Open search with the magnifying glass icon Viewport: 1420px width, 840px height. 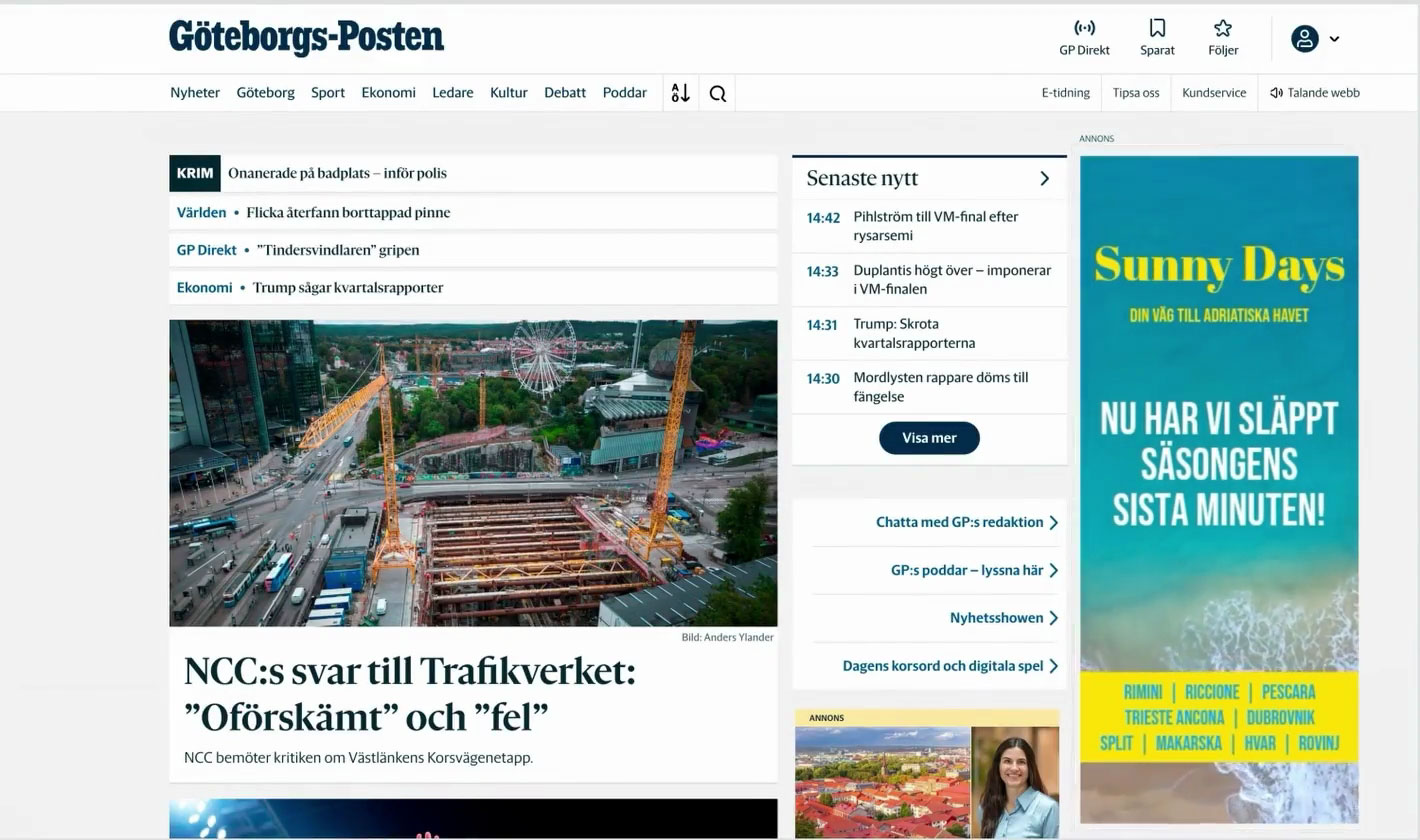718,94
